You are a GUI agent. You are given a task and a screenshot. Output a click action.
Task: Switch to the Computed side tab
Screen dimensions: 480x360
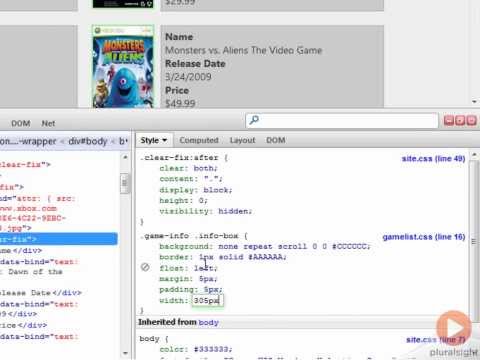[199, 140]
